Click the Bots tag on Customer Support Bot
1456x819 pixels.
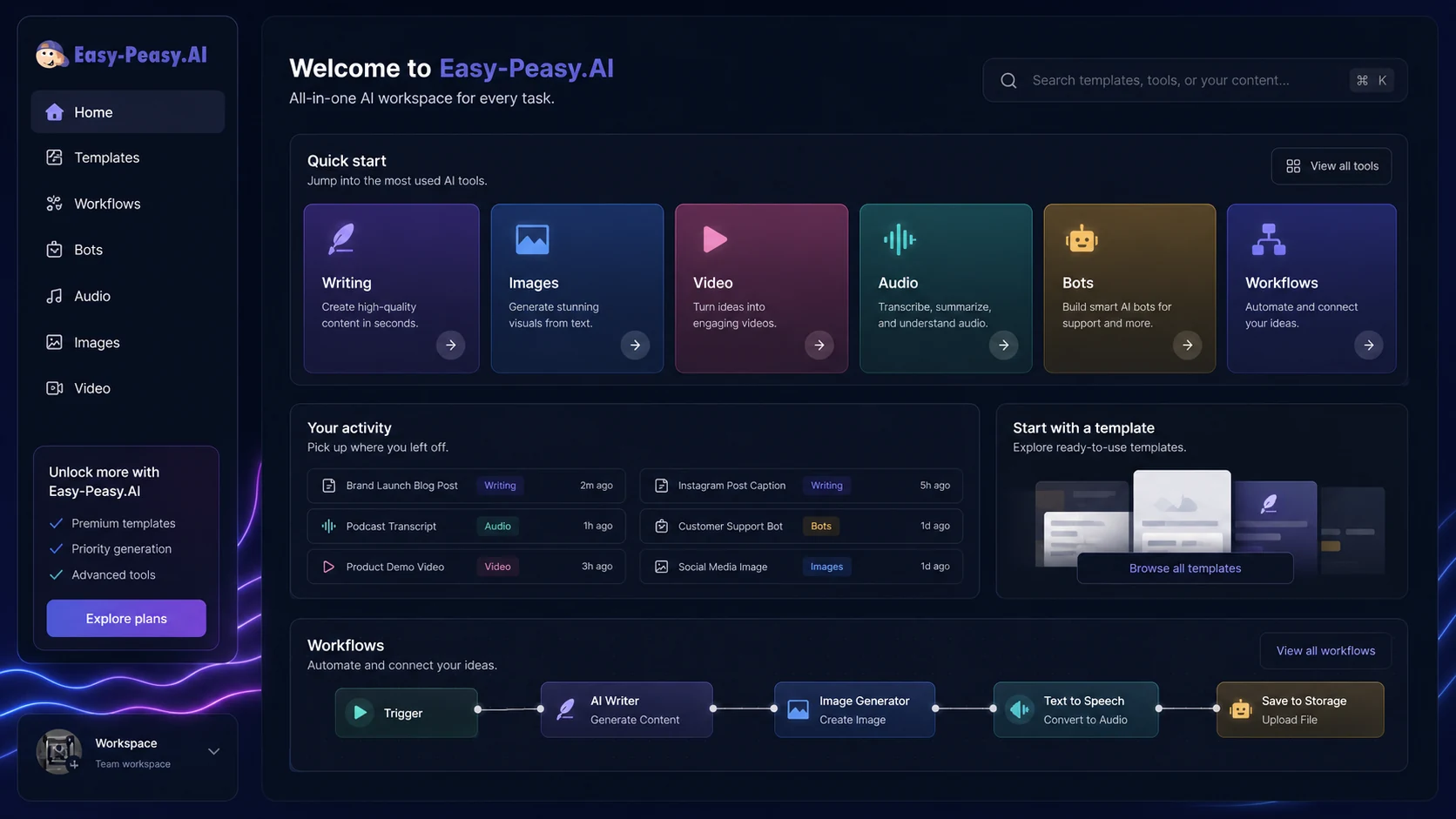coord(820,527)
